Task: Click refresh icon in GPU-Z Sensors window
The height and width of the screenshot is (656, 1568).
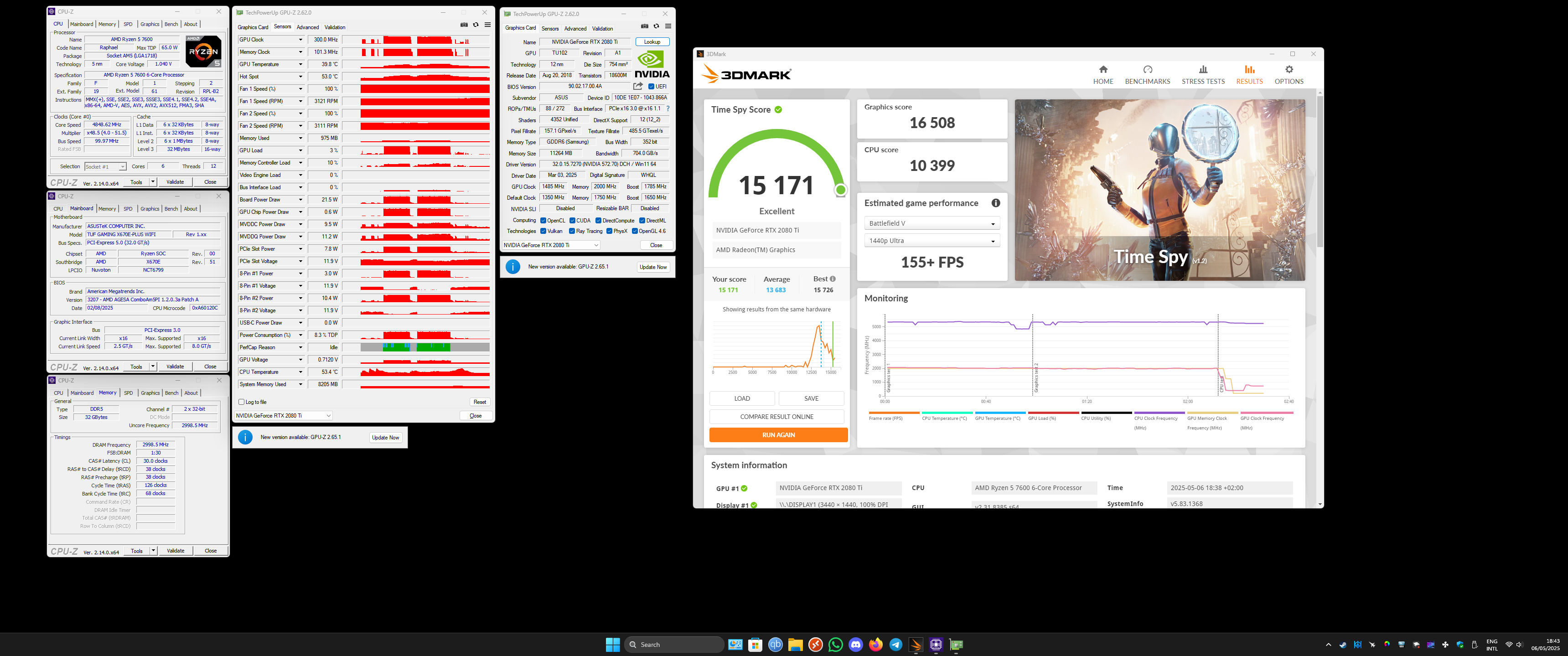Action: [476, 25]
